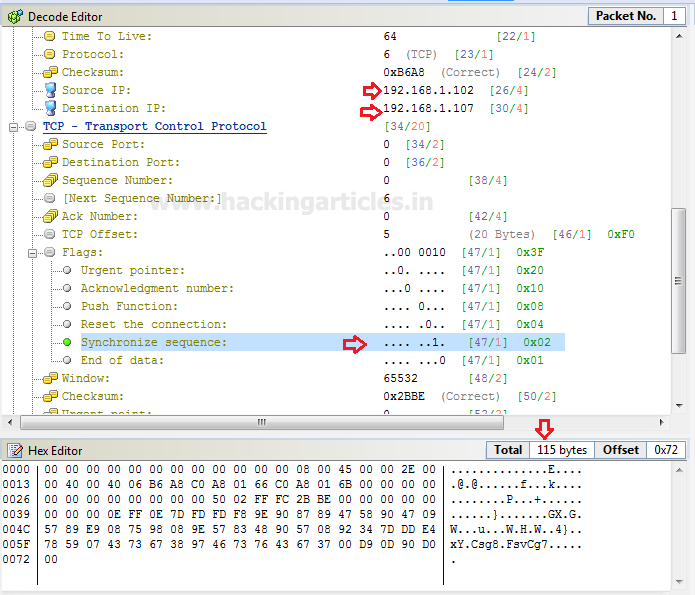The height and width of the screenshot is (595, 695).
Task: Click the 65532 window value
Action: 400,378
